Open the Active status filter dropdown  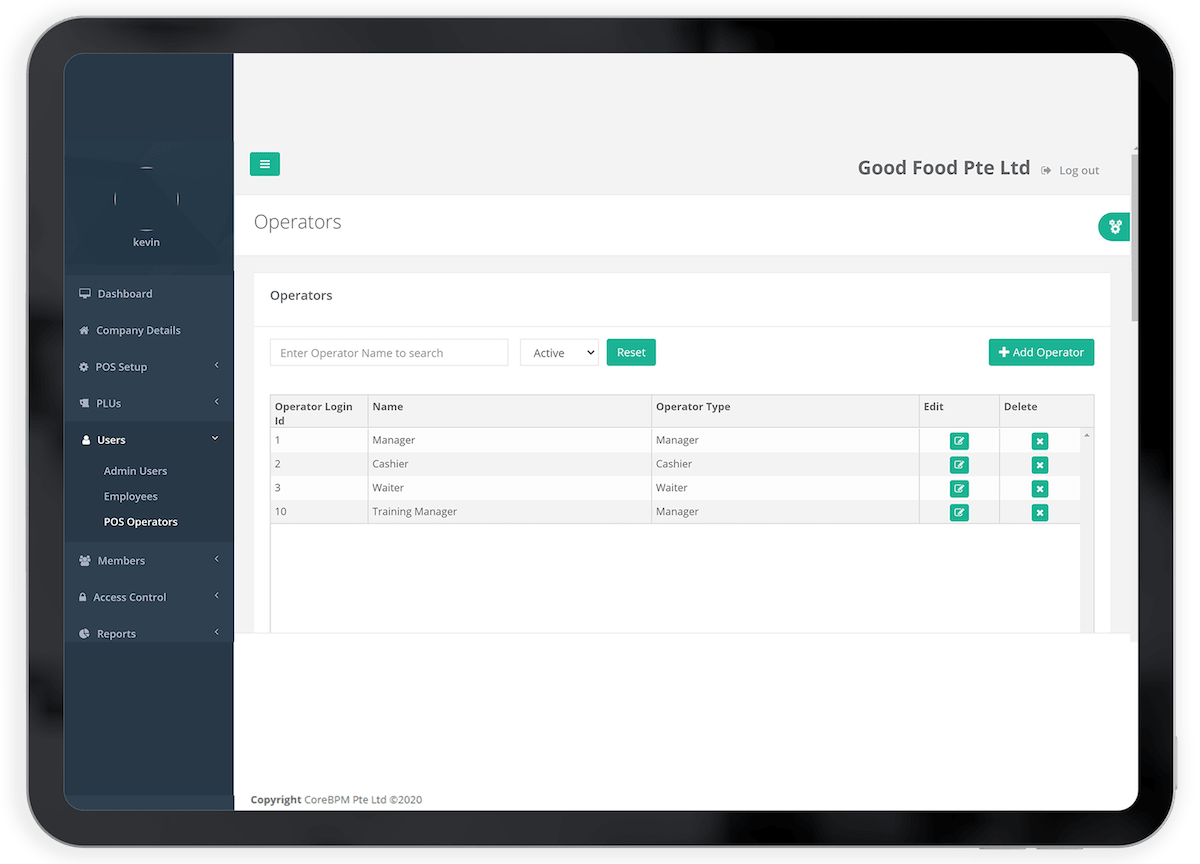click(x=559, y=353)
